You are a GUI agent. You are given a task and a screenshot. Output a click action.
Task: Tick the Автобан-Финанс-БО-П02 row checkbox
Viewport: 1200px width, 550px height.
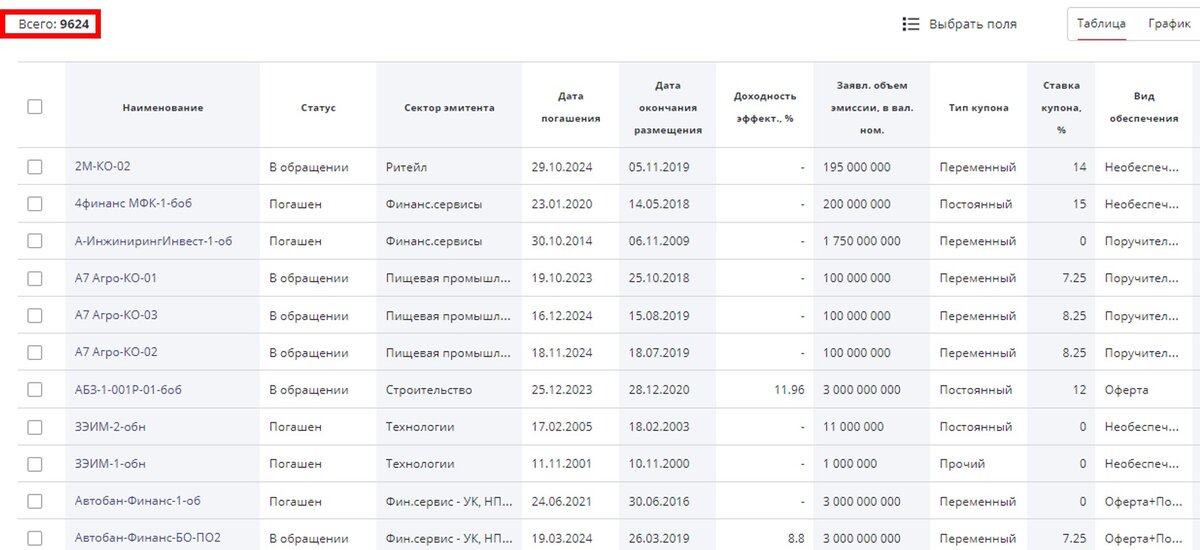coord(35,538)
